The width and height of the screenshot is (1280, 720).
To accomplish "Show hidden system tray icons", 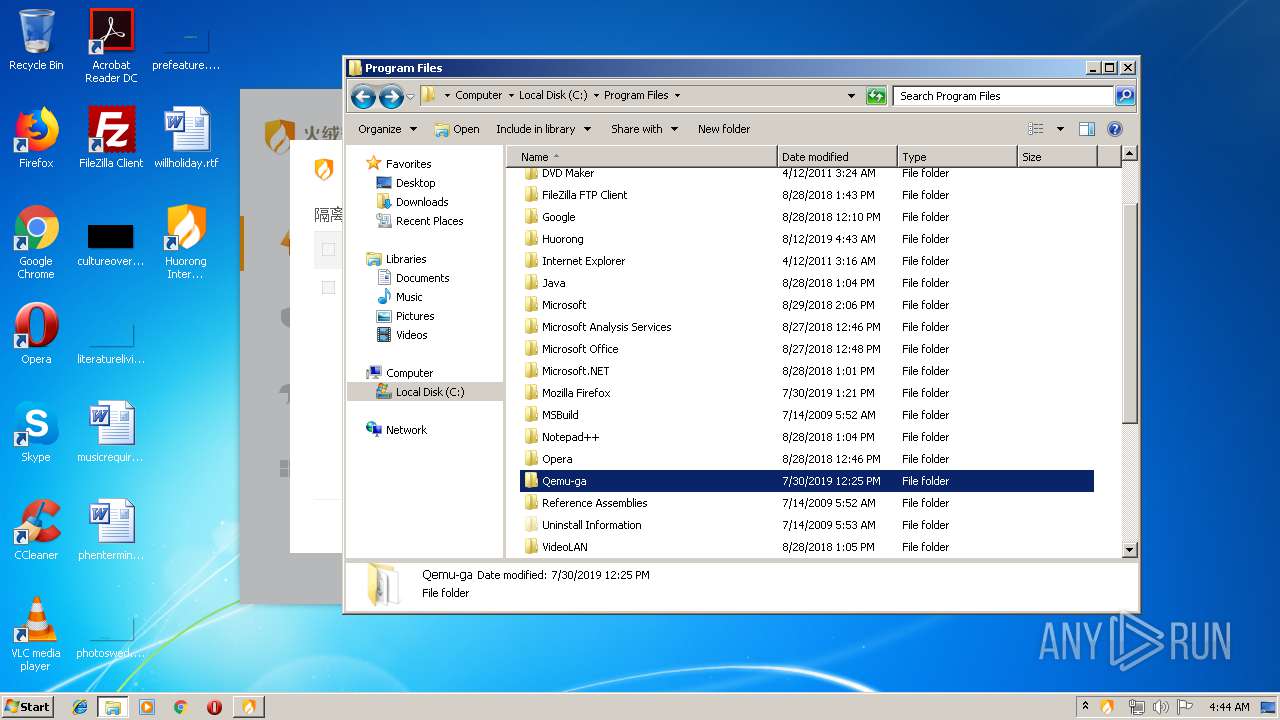I will (x=1085, y=707).
